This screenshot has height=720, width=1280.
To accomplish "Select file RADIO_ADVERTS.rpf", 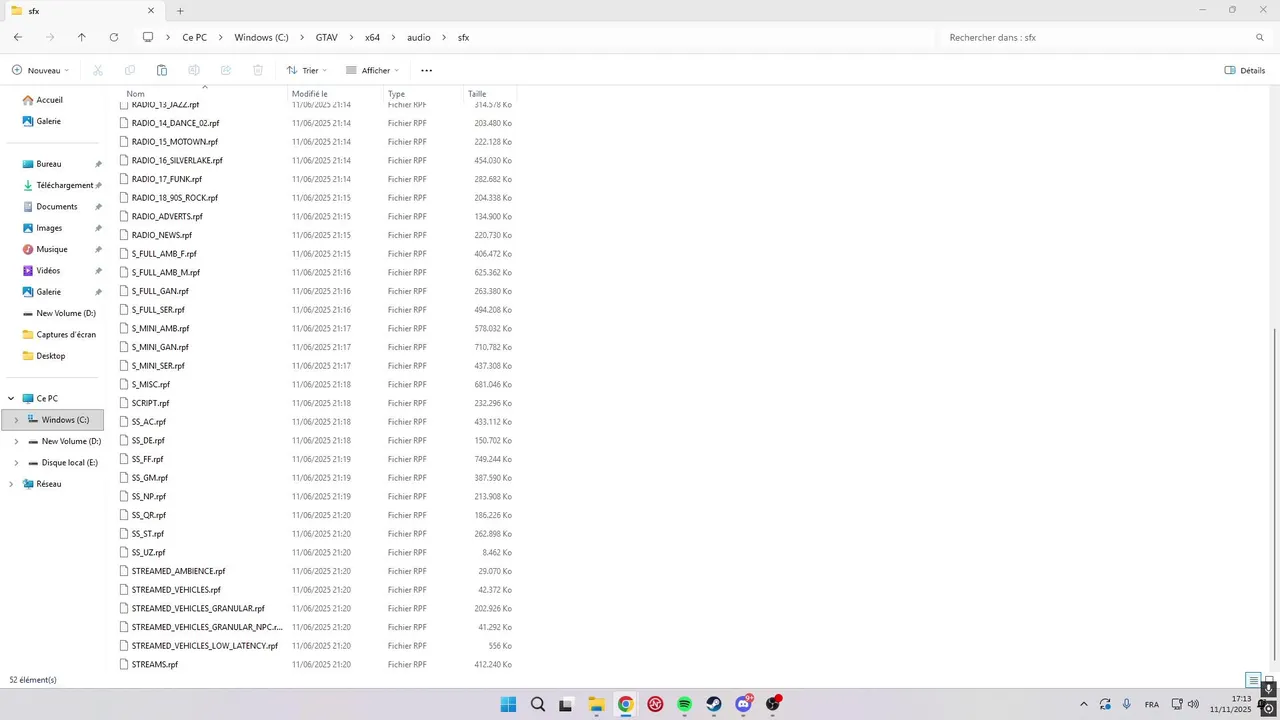I will pyautogui.click(x=167, y=216).
